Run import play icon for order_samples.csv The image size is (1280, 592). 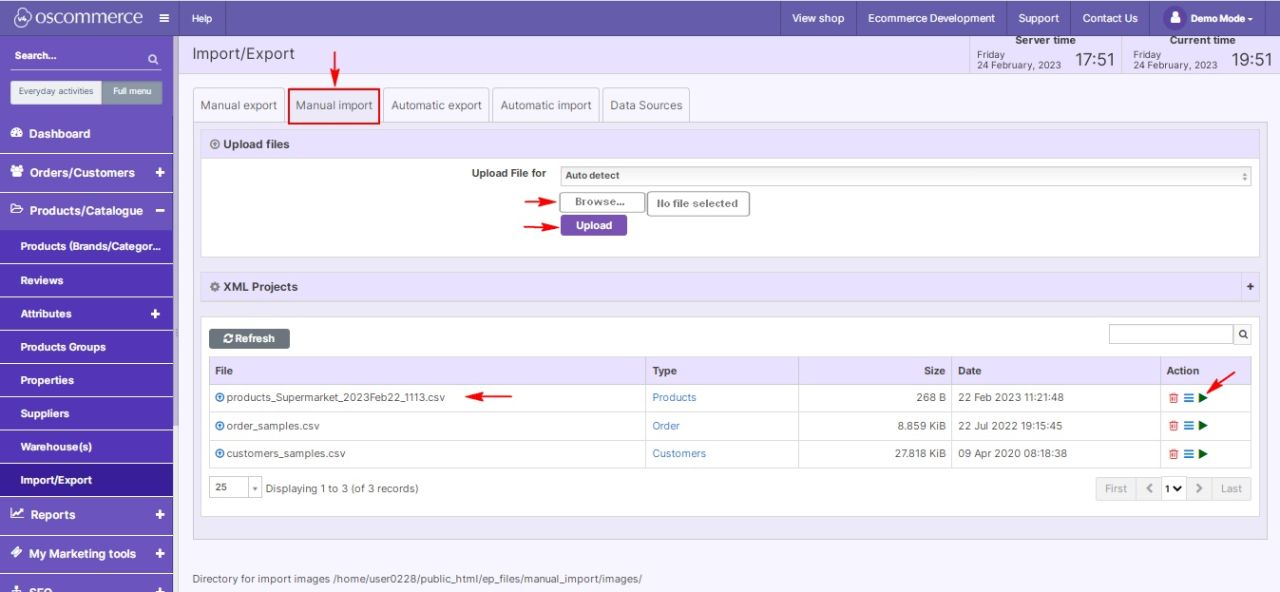click(x=1203, y=426)
